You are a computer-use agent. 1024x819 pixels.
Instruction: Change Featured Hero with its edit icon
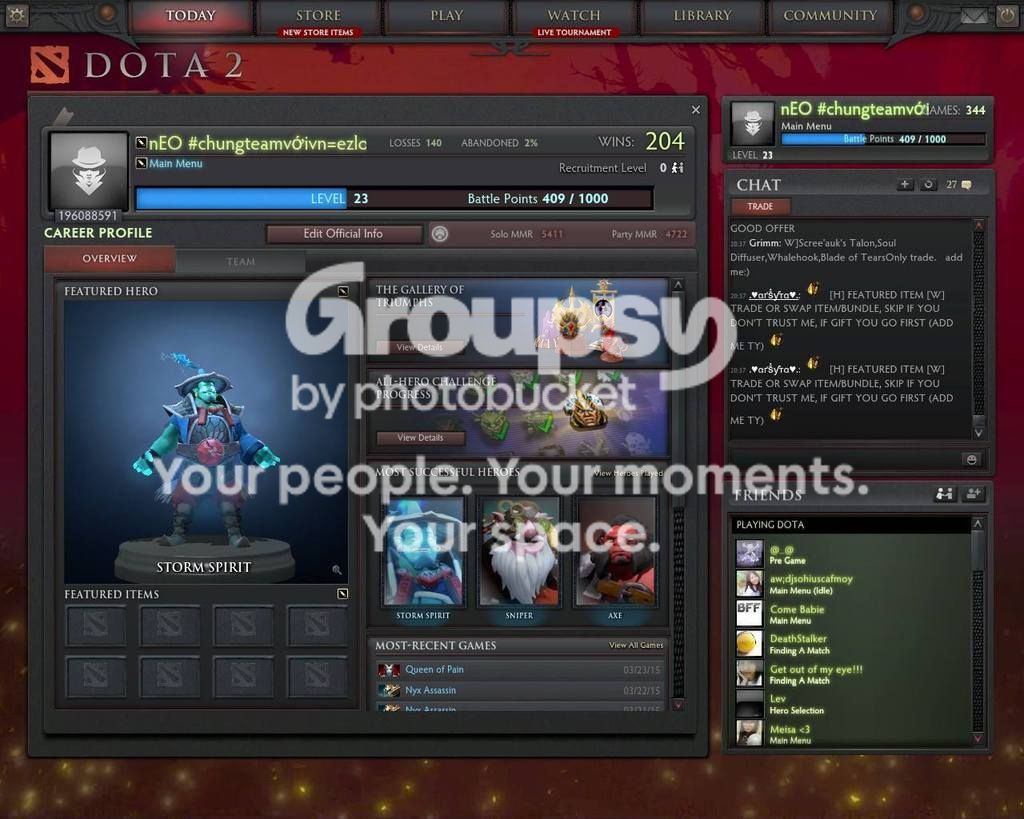coord(343,291)
